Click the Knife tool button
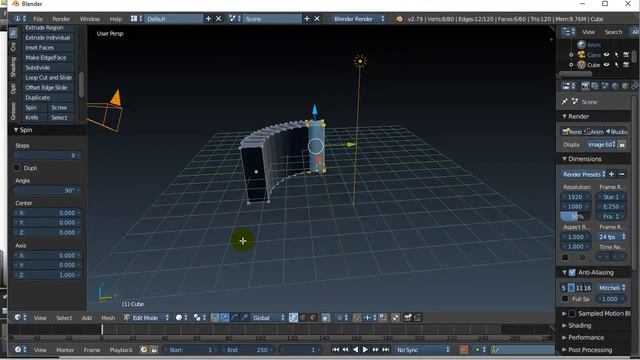Viewport: 640px width, 360px height. click(34, 118)
